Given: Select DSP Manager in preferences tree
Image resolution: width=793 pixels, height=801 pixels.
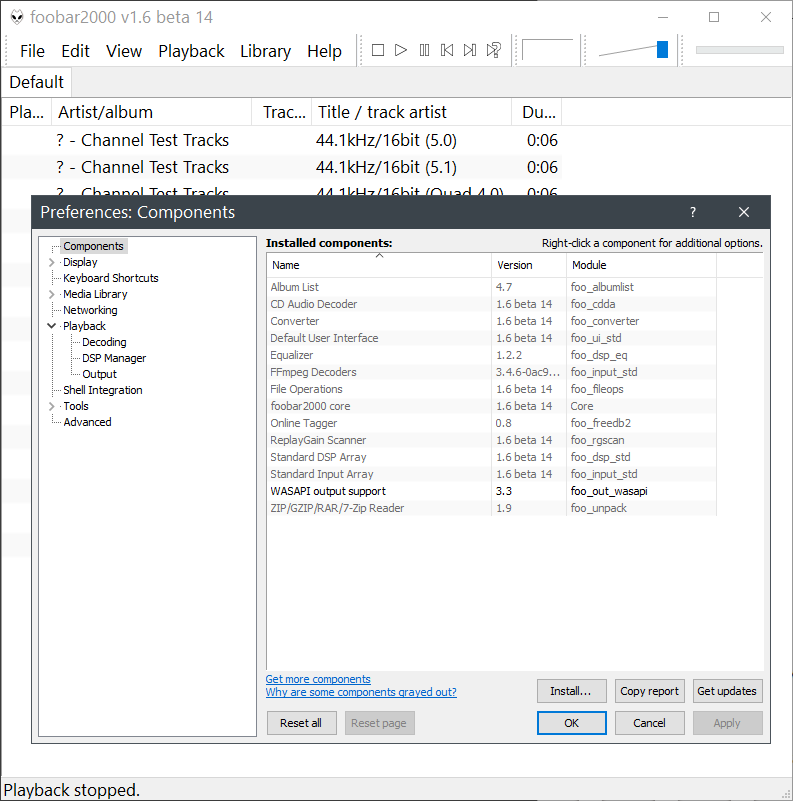Looking at the screenshot, I should point(114,358).
